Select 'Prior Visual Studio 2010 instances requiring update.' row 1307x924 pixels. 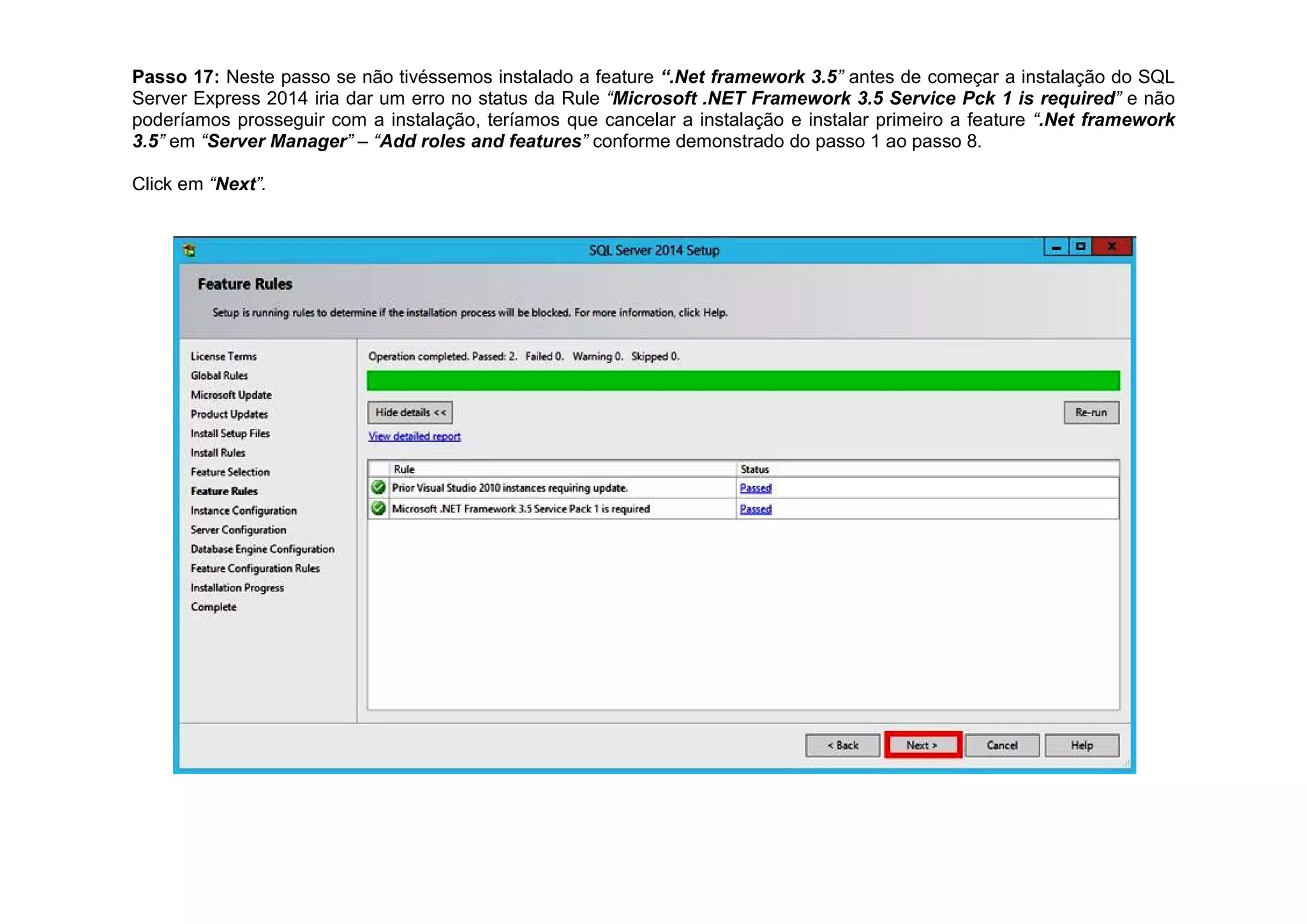743,488
